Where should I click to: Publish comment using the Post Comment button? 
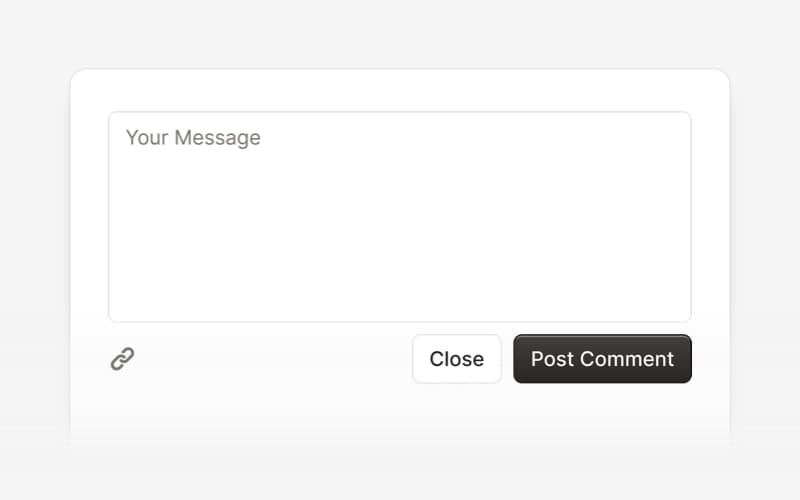(603, 359)
